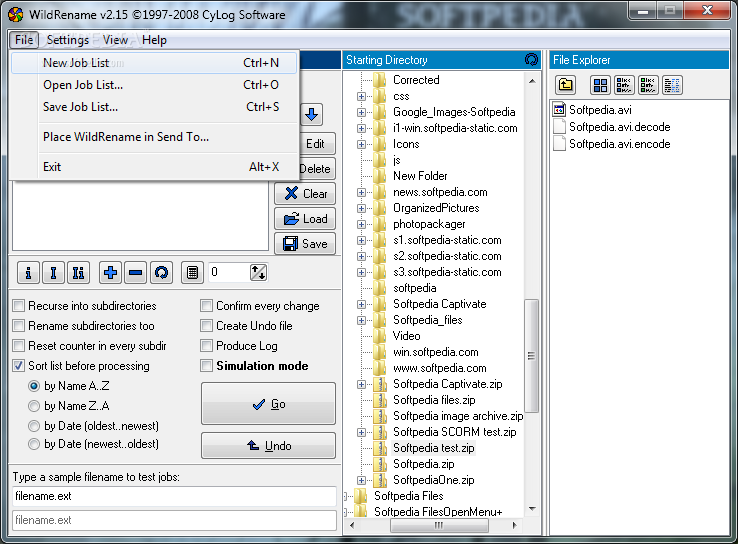Click the blue plus icon button

coord(111,272)
